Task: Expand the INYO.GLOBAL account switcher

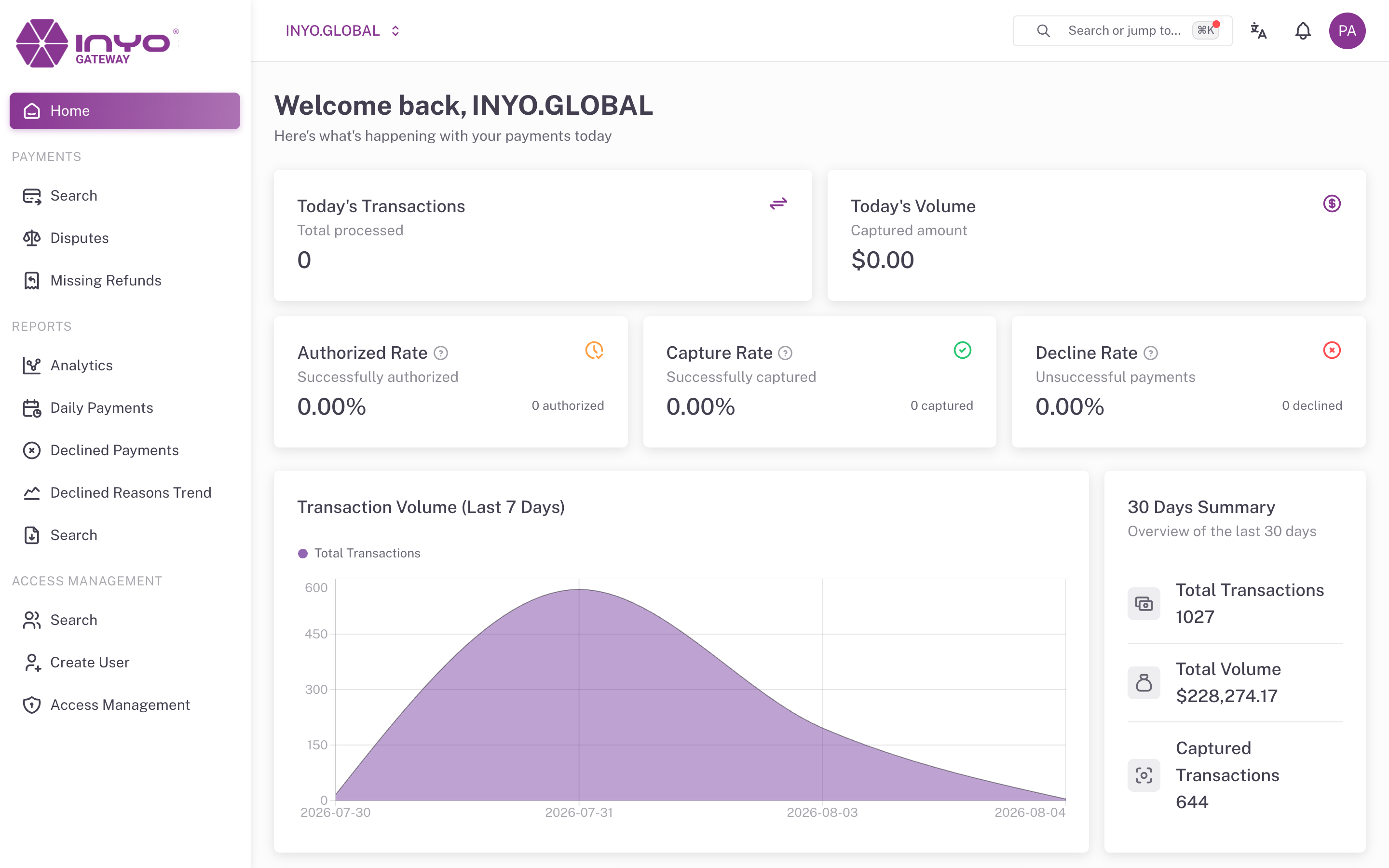Action: pos(342,30)
